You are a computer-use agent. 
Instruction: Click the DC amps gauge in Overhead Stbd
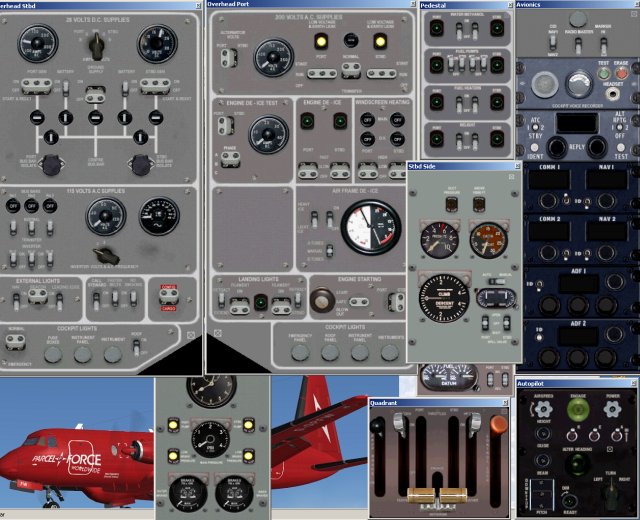click(38, 43)
